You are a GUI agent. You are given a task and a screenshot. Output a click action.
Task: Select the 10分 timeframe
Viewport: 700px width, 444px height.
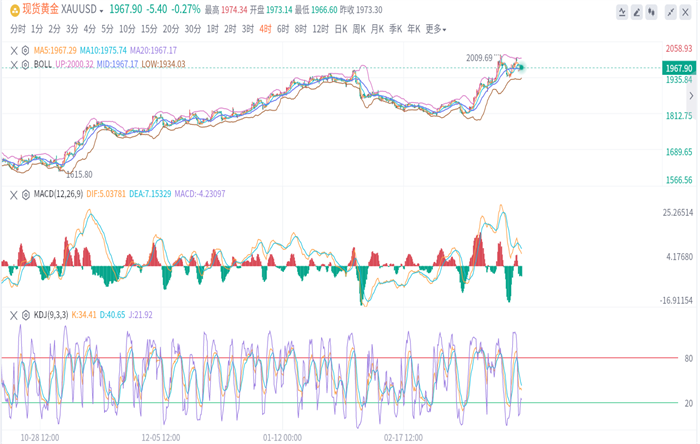click(x=127, y=29)
